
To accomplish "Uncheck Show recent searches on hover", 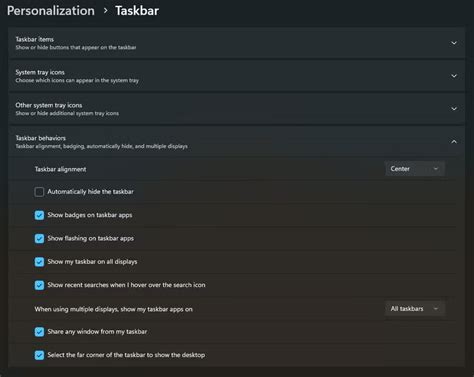I will tap(39, 285).
